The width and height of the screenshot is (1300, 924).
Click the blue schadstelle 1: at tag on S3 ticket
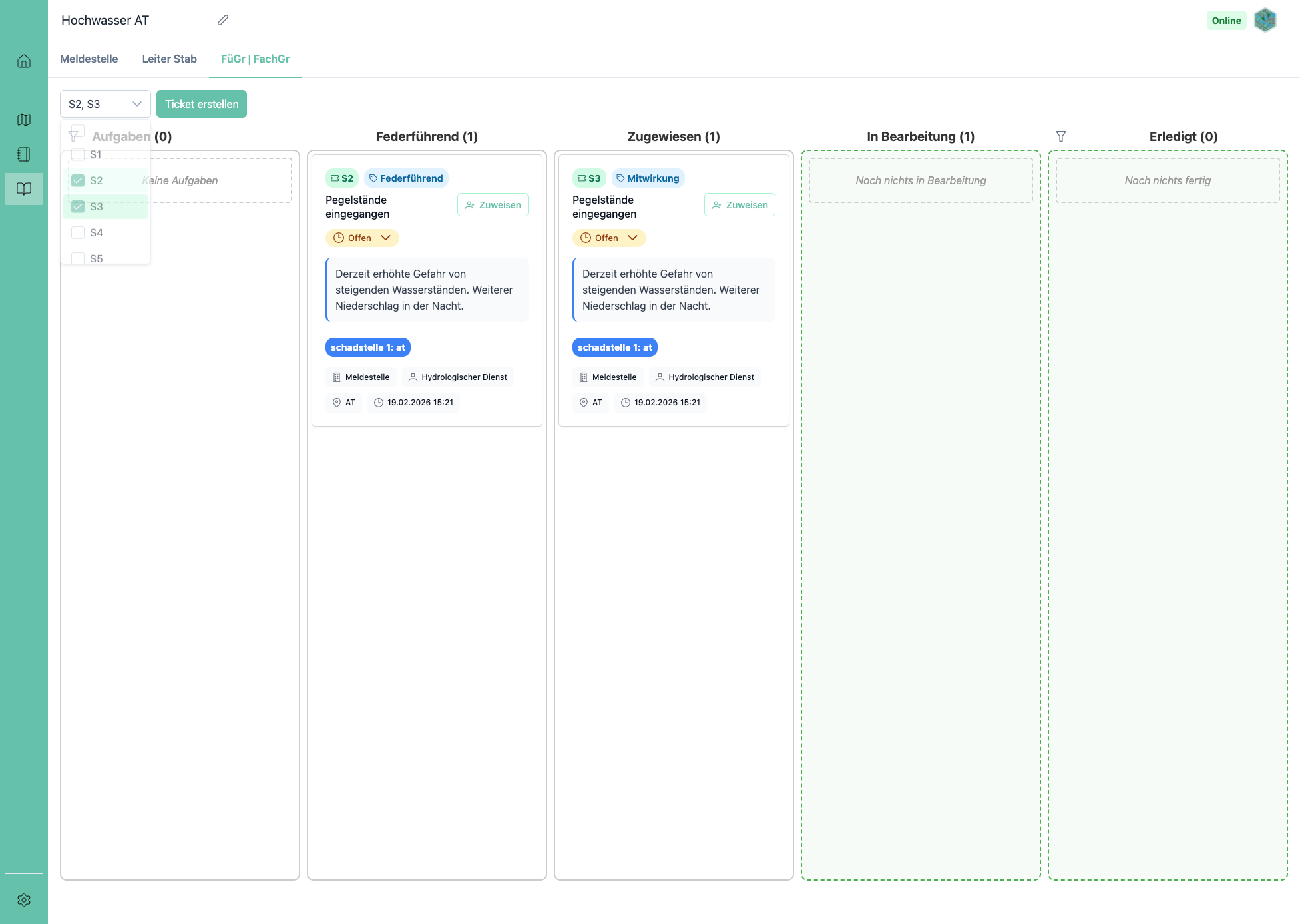[614, 347]
